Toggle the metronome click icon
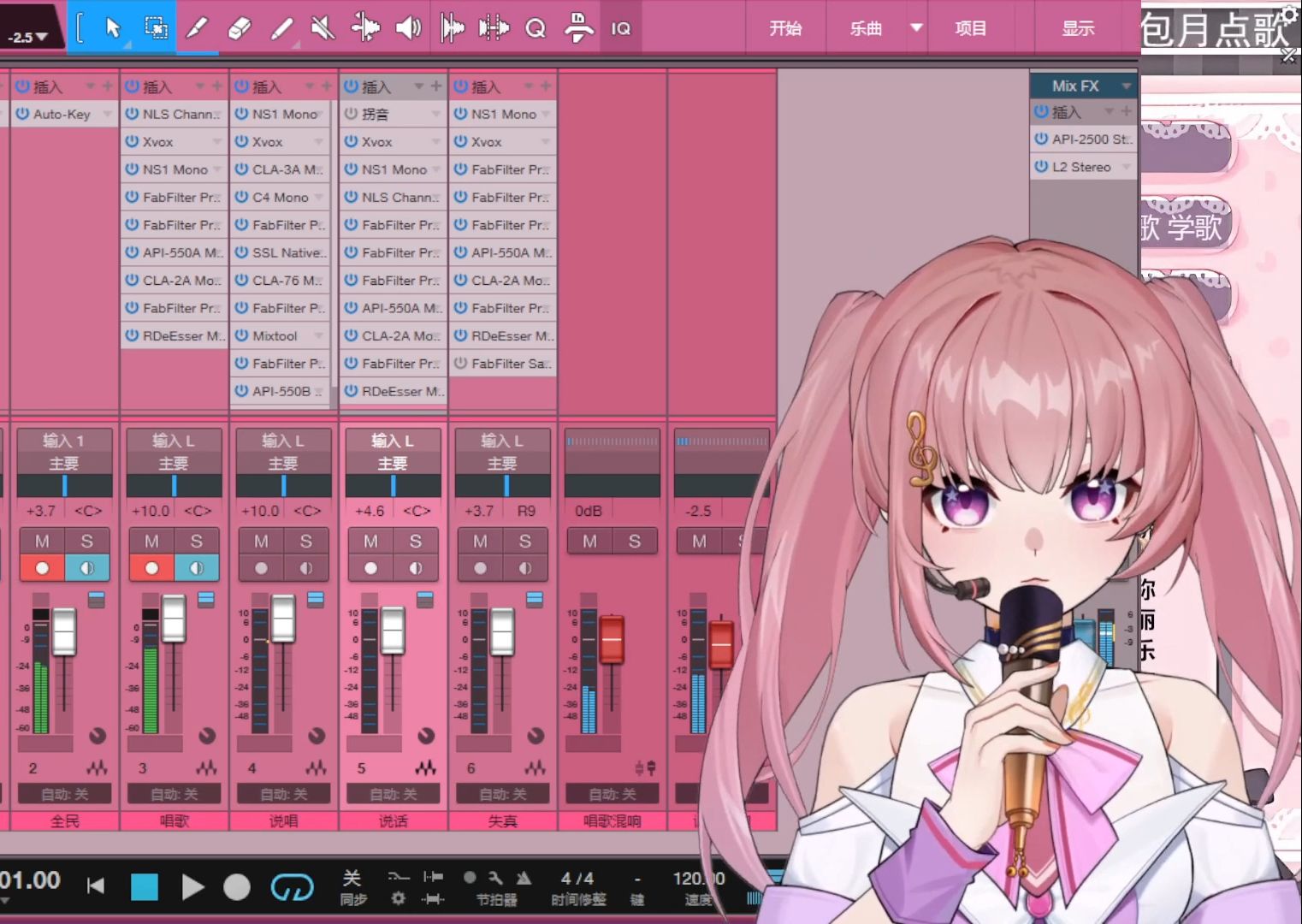The image size is (1302, 924). pos(524,877)
